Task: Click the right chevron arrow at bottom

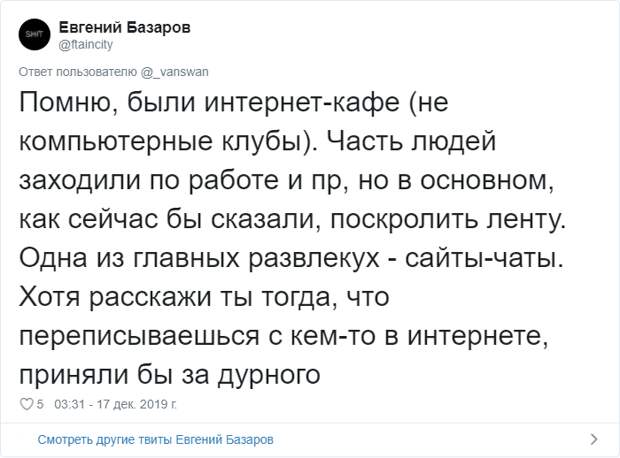Action: click(x=594, y=439)
